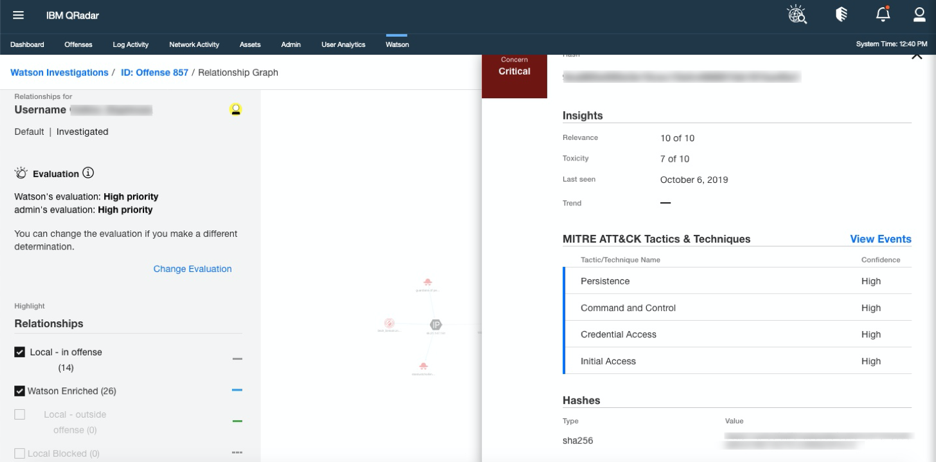Click the Relationship Graph breadcrumb text
This screenshot has height=462, width=936.
click(238, 72)
